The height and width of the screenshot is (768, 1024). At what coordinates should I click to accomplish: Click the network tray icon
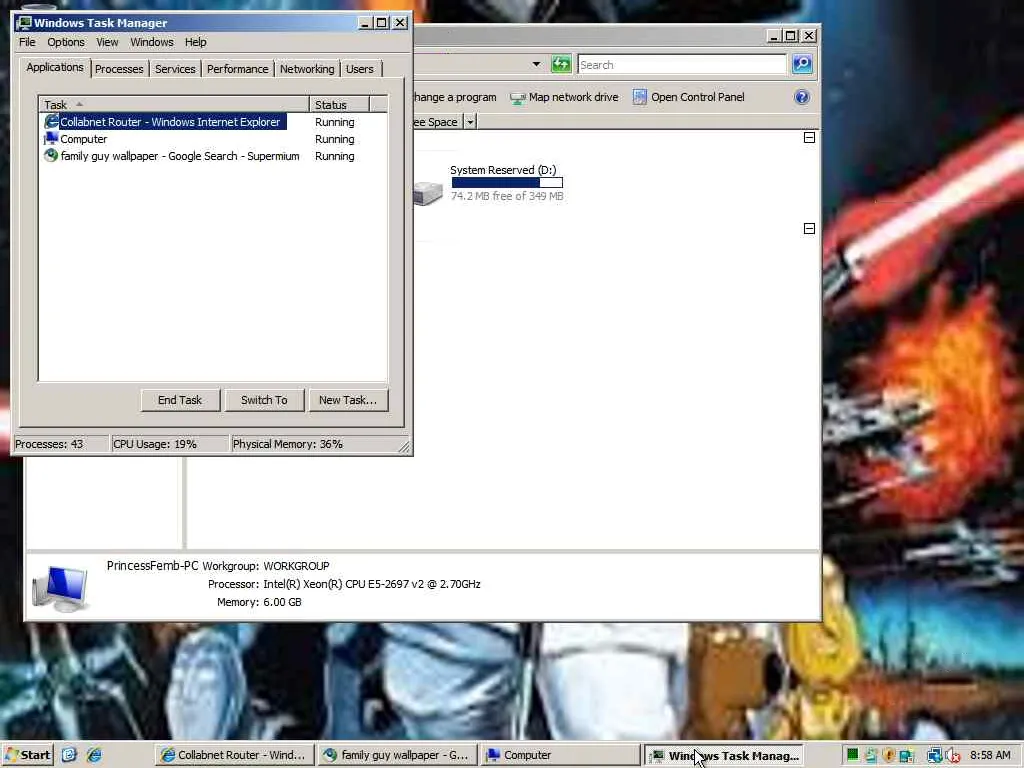935,756
